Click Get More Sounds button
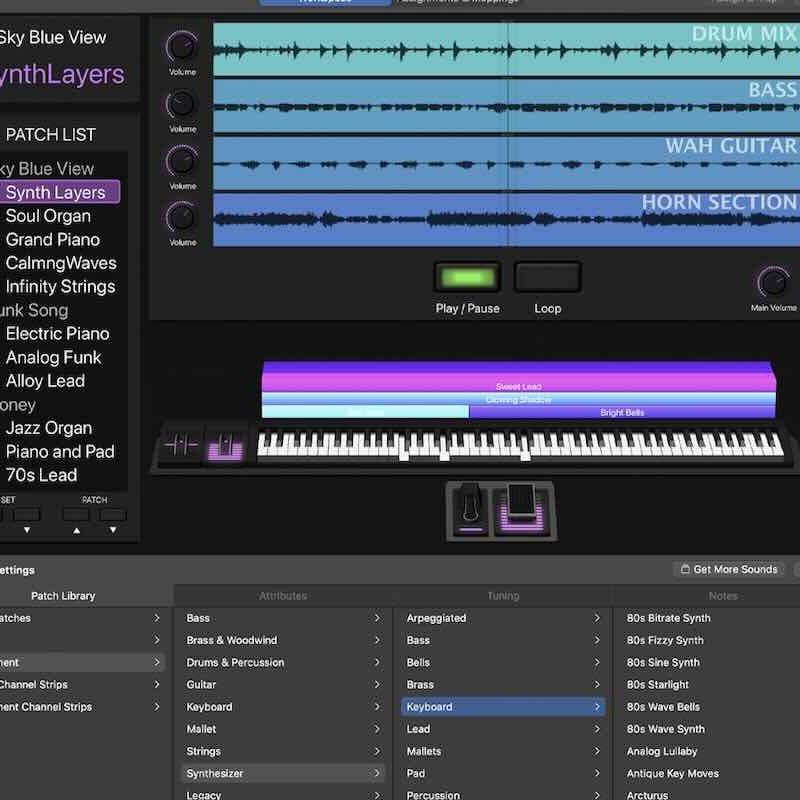The width and height of the screenshot is (800, 800). coord(729,569)
